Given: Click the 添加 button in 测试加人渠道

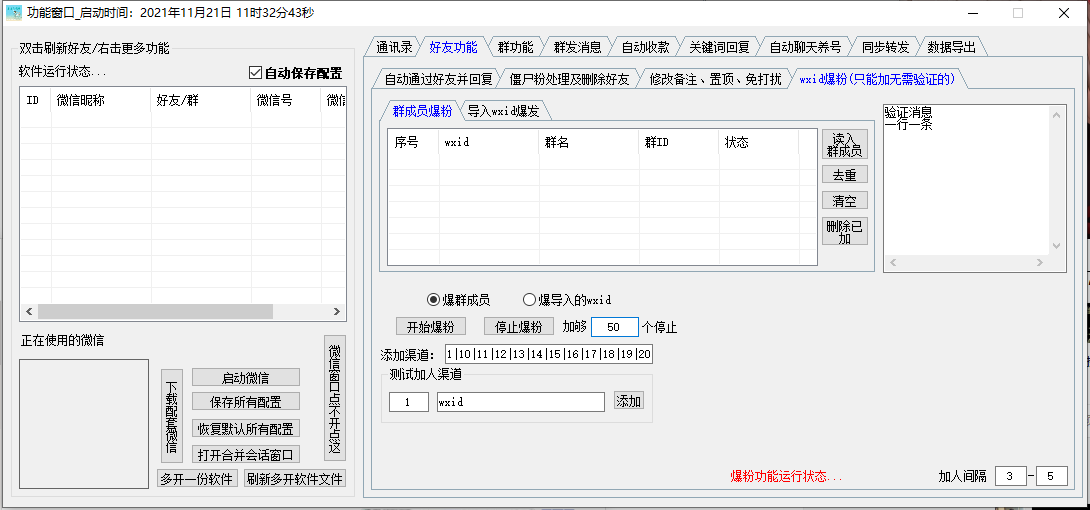Looking at the screenshot, I should [x=628, y=401].
